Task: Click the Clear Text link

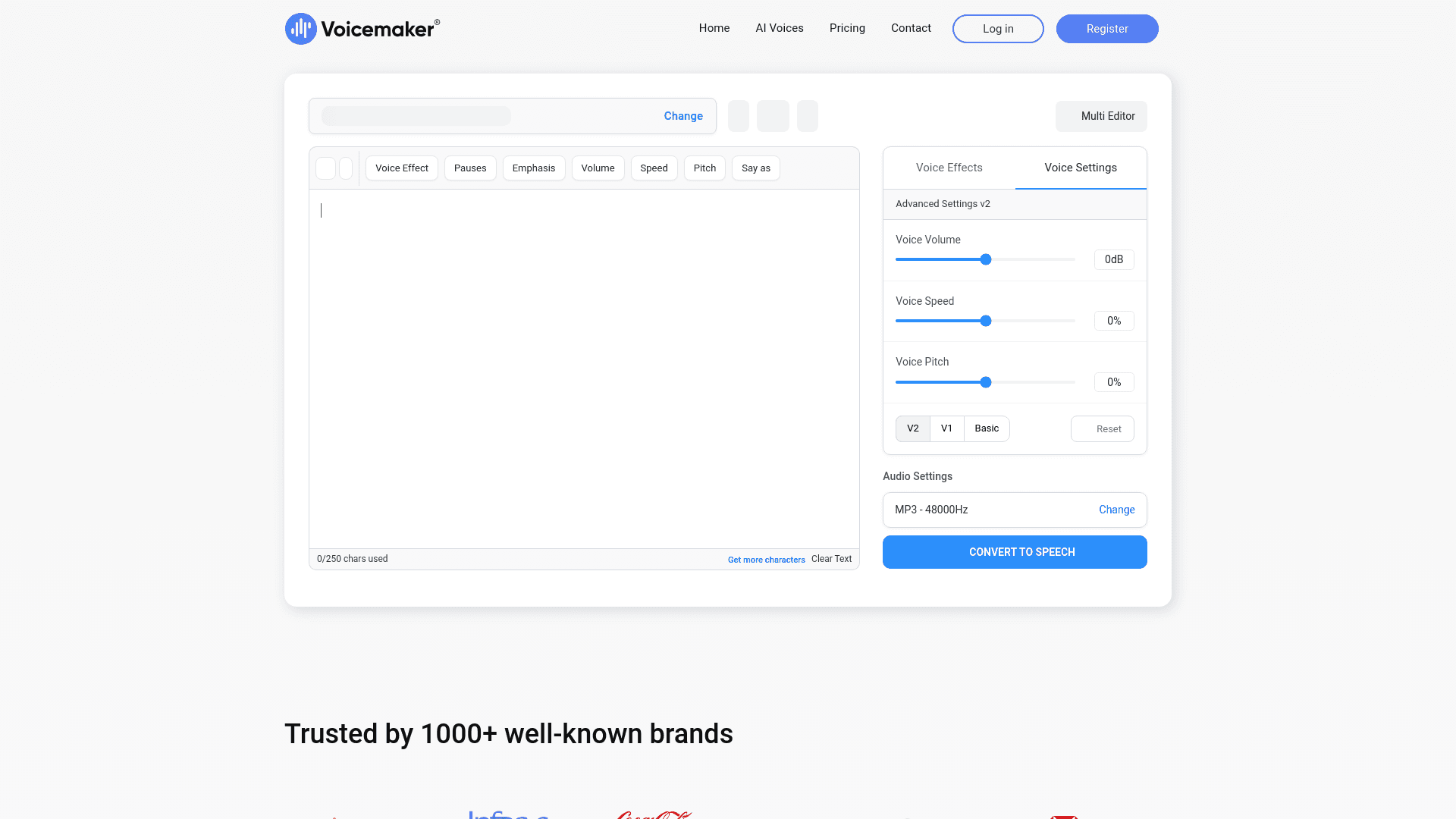Action: (831, 559)
